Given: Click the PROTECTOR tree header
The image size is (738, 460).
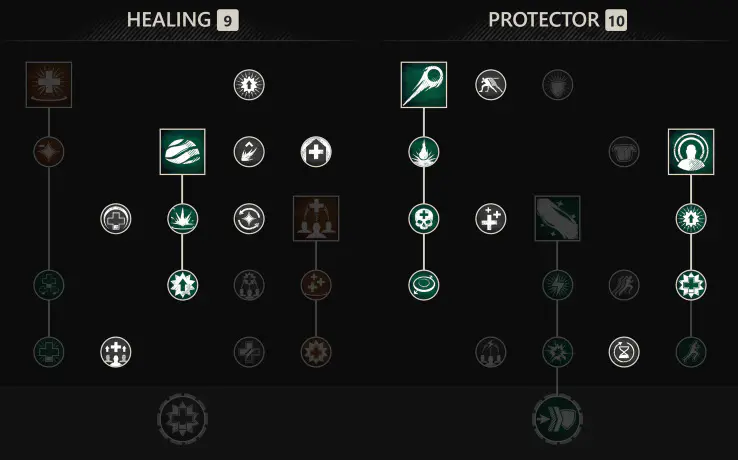Looking at the screenshot, I should pos(544,20).
